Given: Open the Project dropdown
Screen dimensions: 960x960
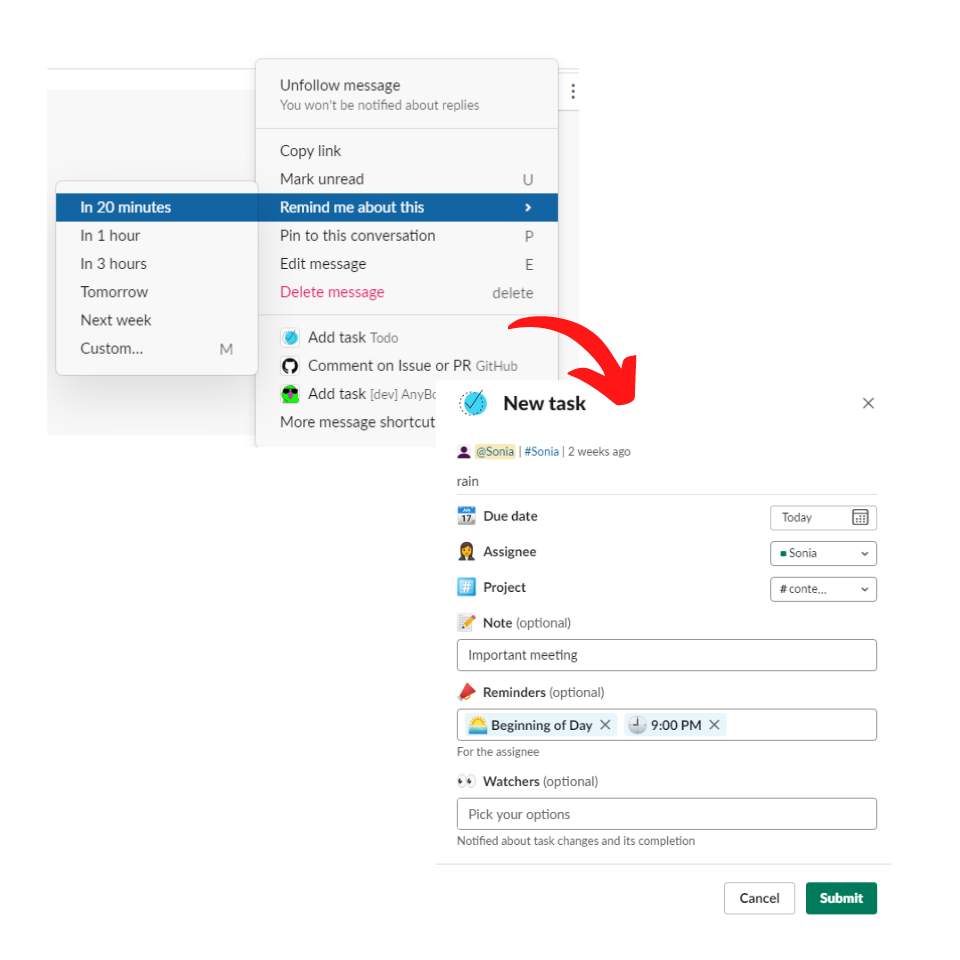Looking at the screenshot, I should coord(823,589).
